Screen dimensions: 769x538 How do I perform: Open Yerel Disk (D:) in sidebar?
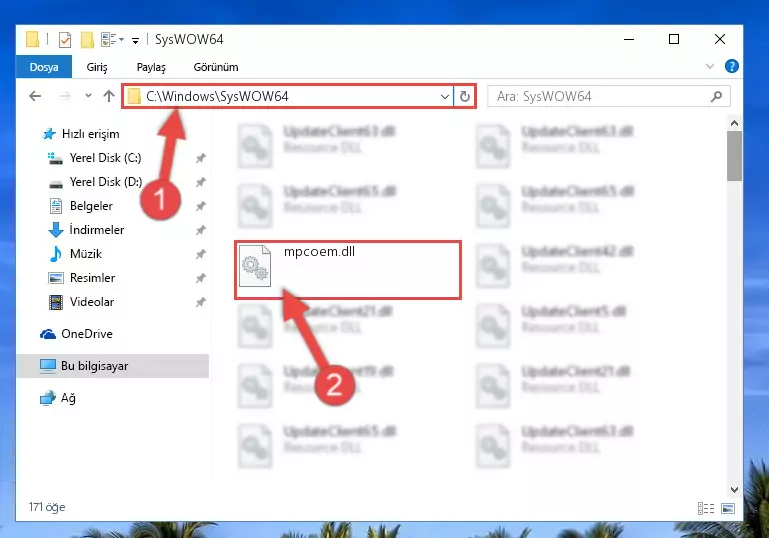(106, 182)
